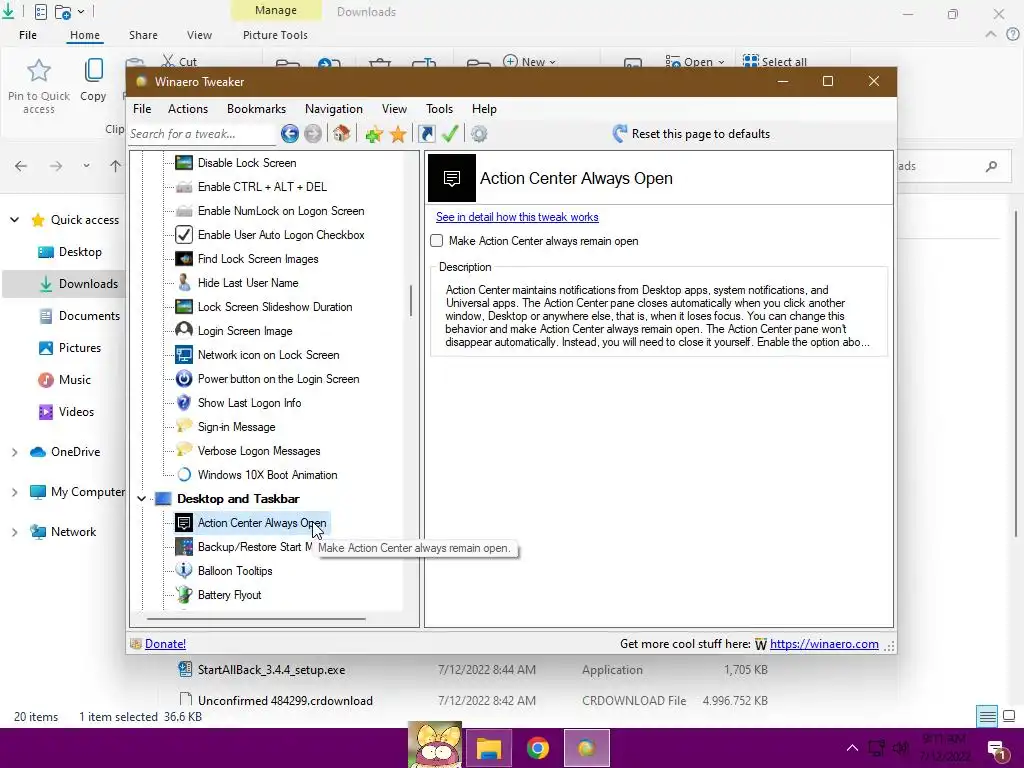Screen dimensions: 1024x768
Task: Open Recent locations dropdown in Explorer navigation
Action: tap(86, 166)
